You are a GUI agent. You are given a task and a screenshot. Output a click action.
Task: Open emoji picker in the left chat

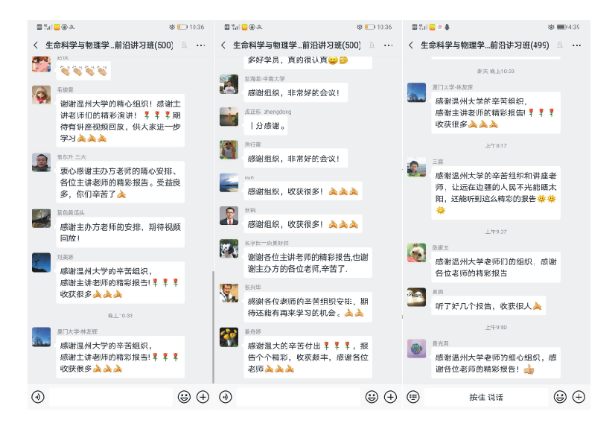[x=184, y=397]
